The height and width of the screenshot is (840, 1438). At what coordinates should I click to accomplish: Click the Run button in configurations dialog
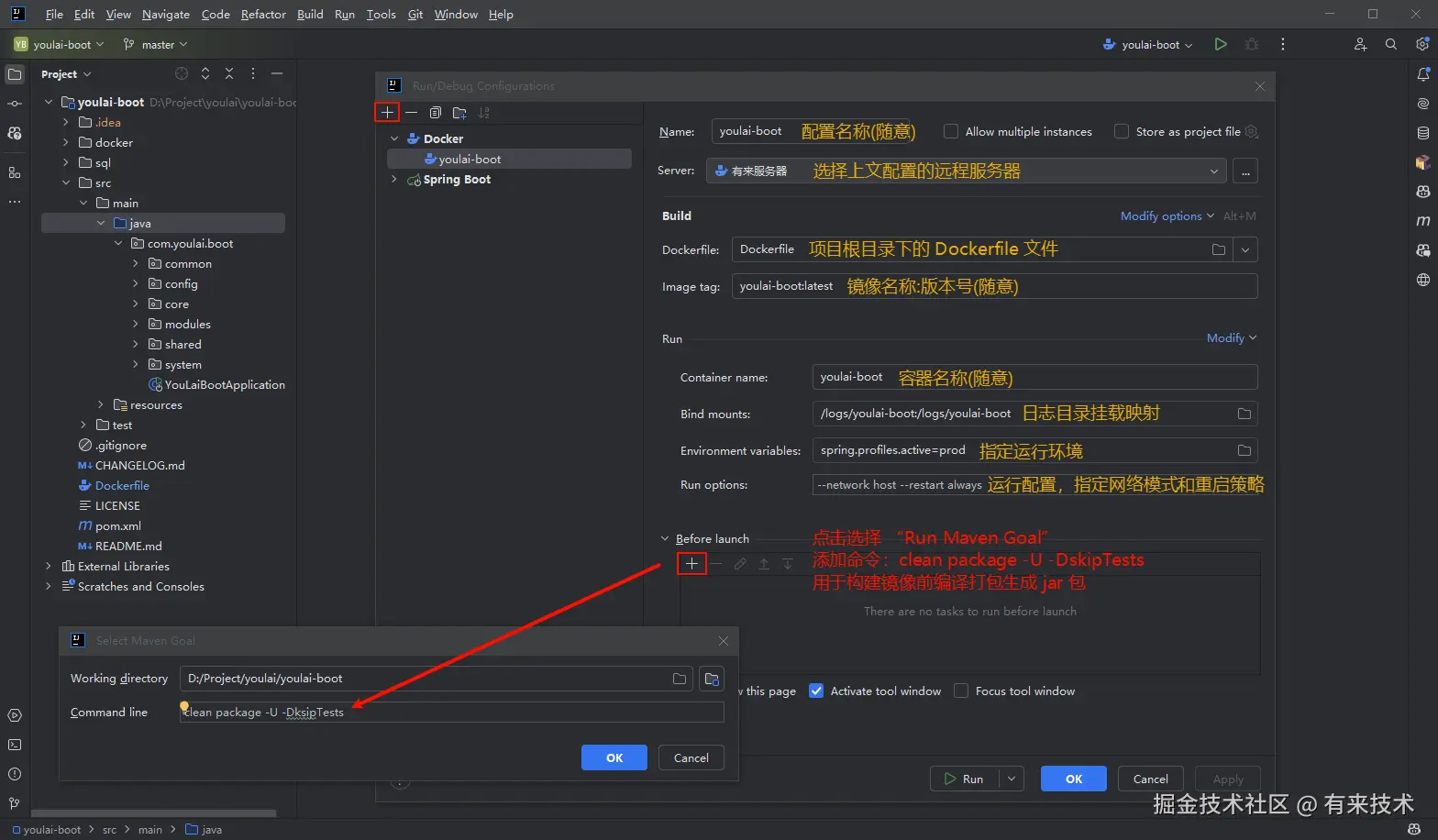pyautogui.click(x=965, y=779)
